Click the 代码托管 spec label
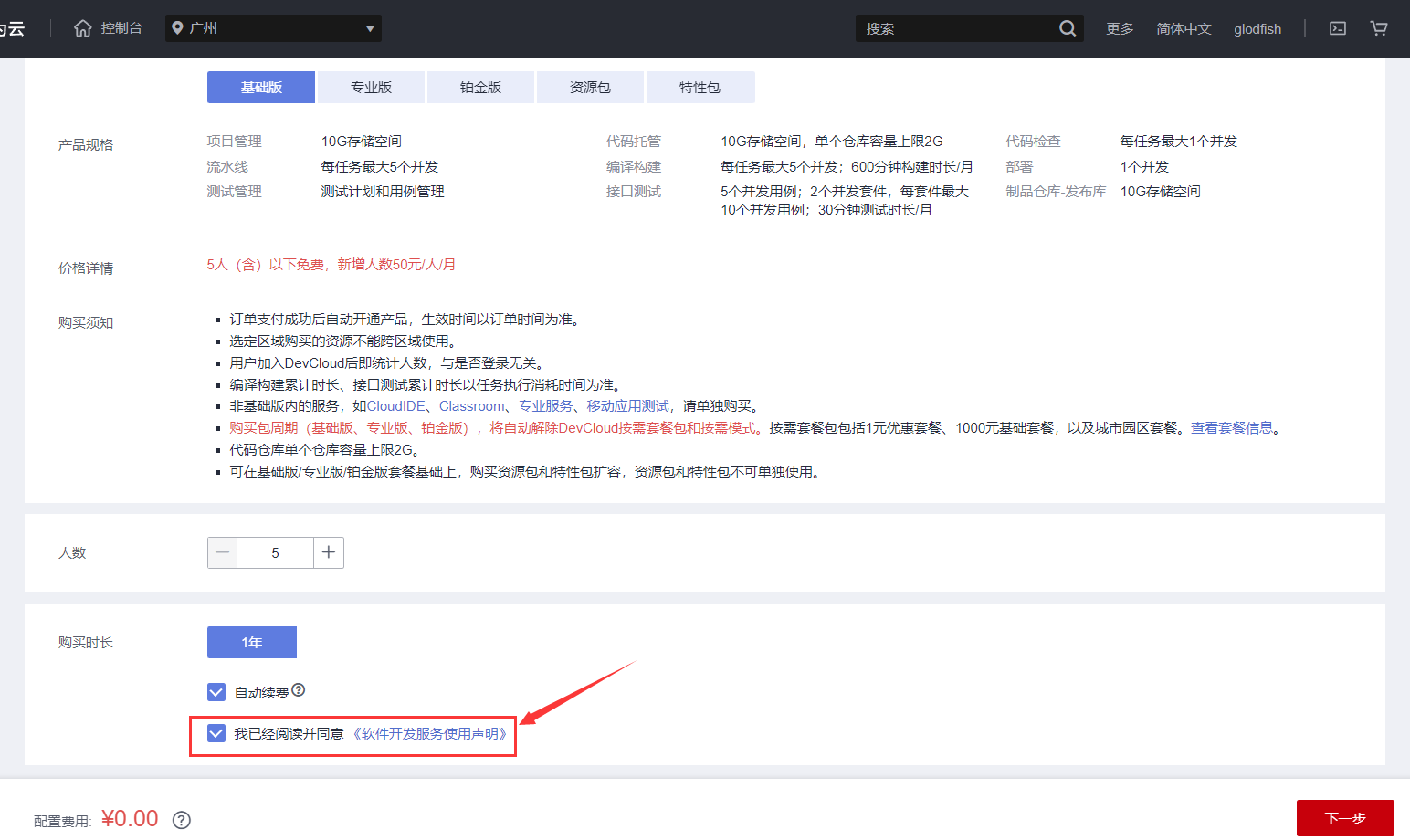The width and height of the screenshot is (1410, 840). pyautogui.click(x=634, y=142)
